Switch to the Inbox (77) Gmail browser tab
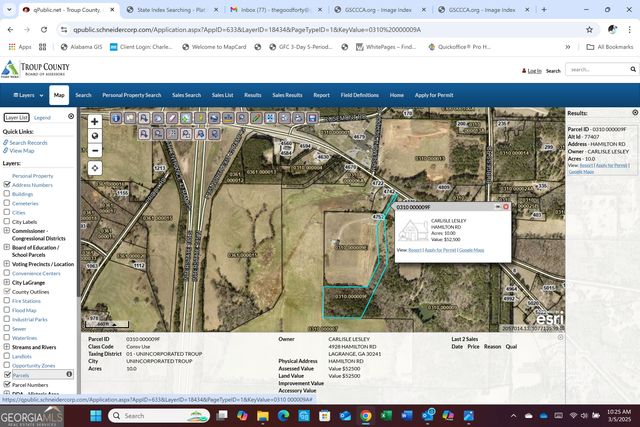Image resolution: width=640 pixels, height=427 pixels. [275, 9]
